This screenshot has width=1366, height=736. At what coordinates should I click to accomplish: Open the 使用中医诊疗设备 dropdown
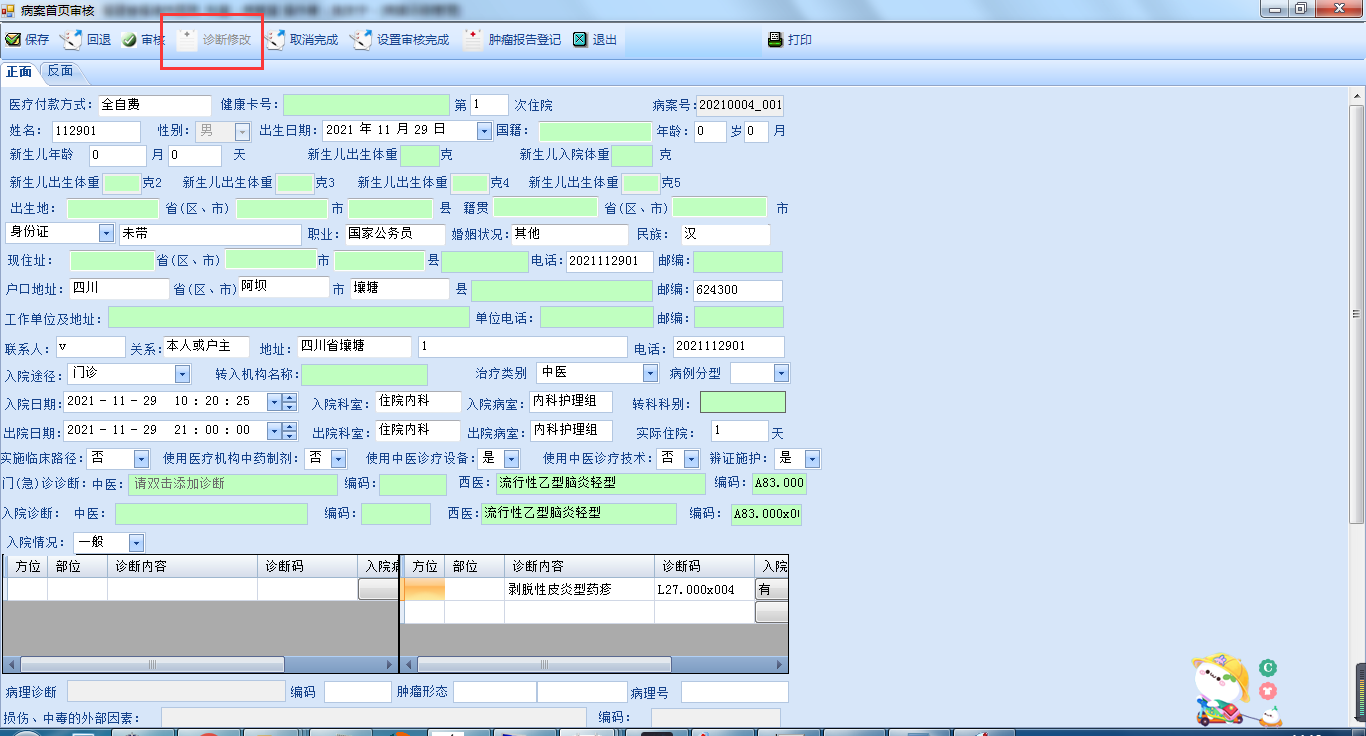point(511,459)
